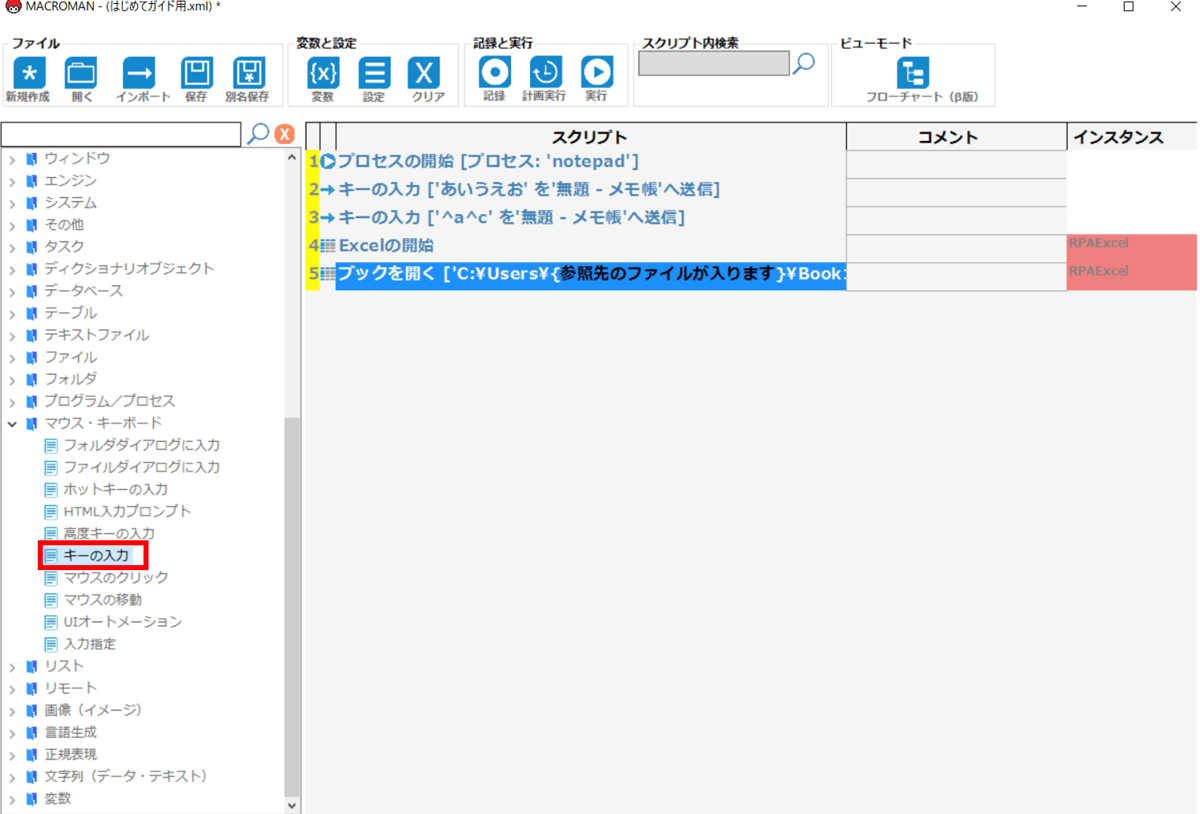Viewport: 1200px width, 814px height.
Task: Click the command tree vertical scrollbar
Action: 292,606
